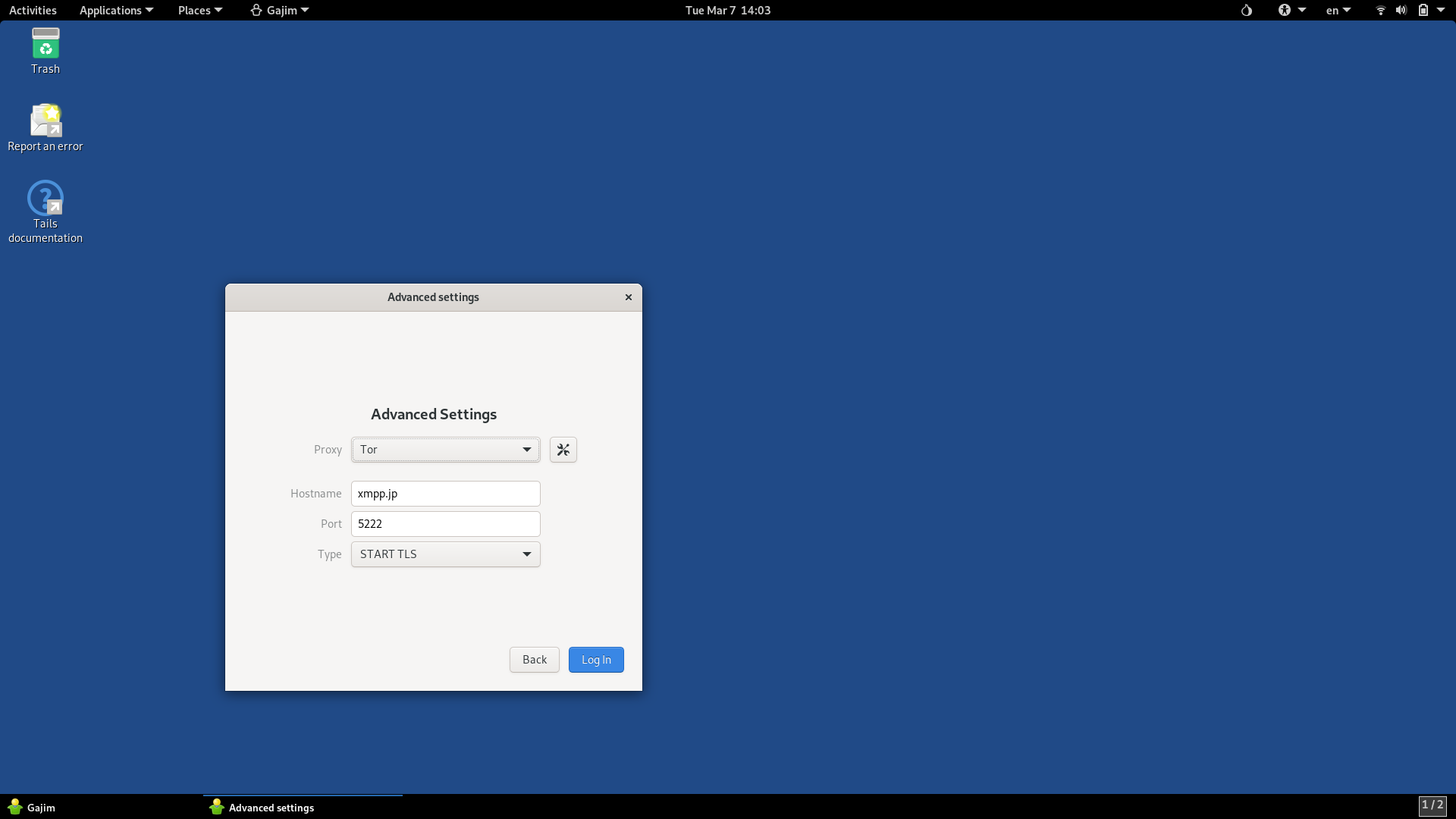1456x819 pixels.
Task: Open the accessibility menu icon
Action: point(1285,11)
